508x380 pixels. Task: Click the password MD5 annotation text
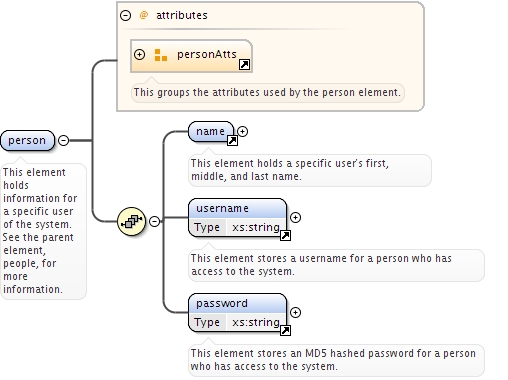pos(333,360)
